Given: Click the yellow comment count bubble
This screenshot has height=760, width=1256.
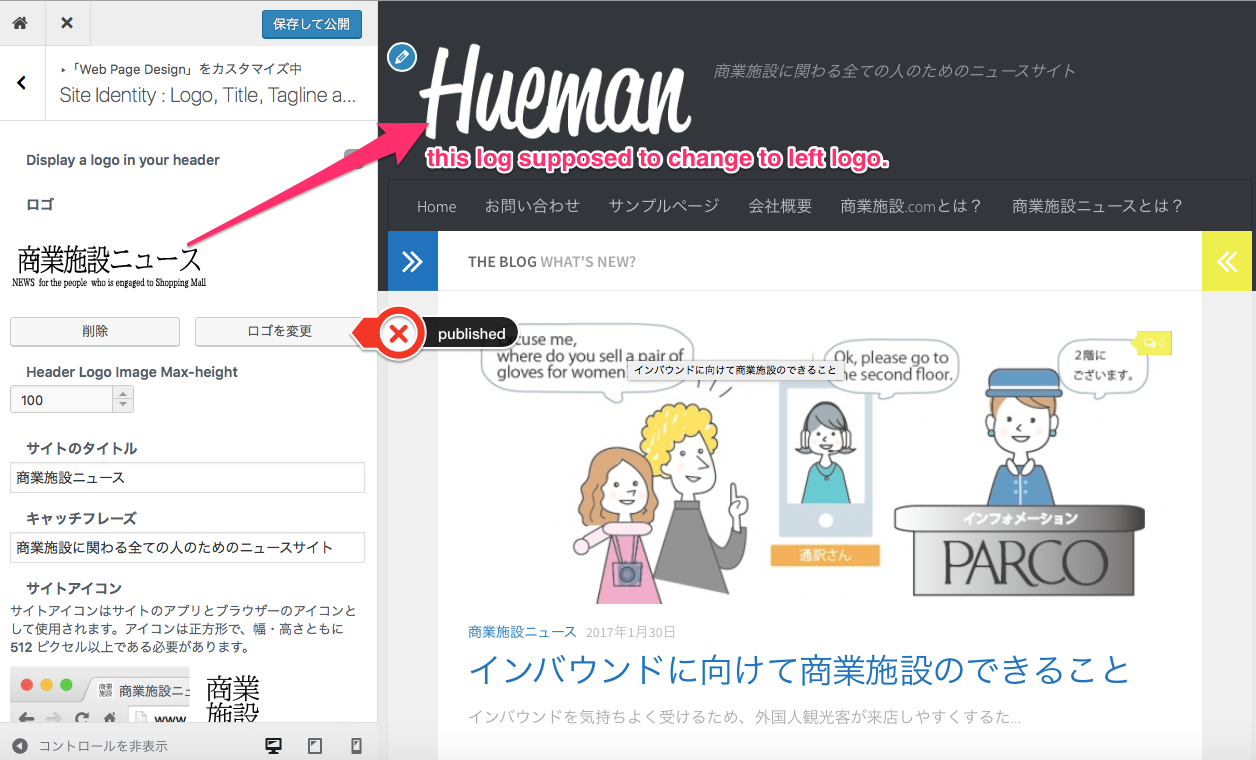Looking at the screenshot, I should coord(1154,343).
